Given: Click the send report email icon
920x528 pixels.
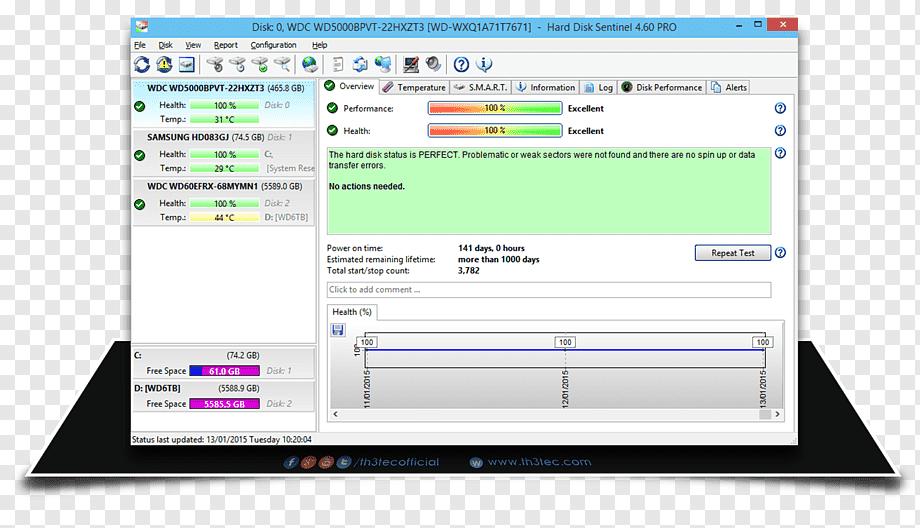Looking at the screenshot, I should pyautogui.click(x=360, y=65).
